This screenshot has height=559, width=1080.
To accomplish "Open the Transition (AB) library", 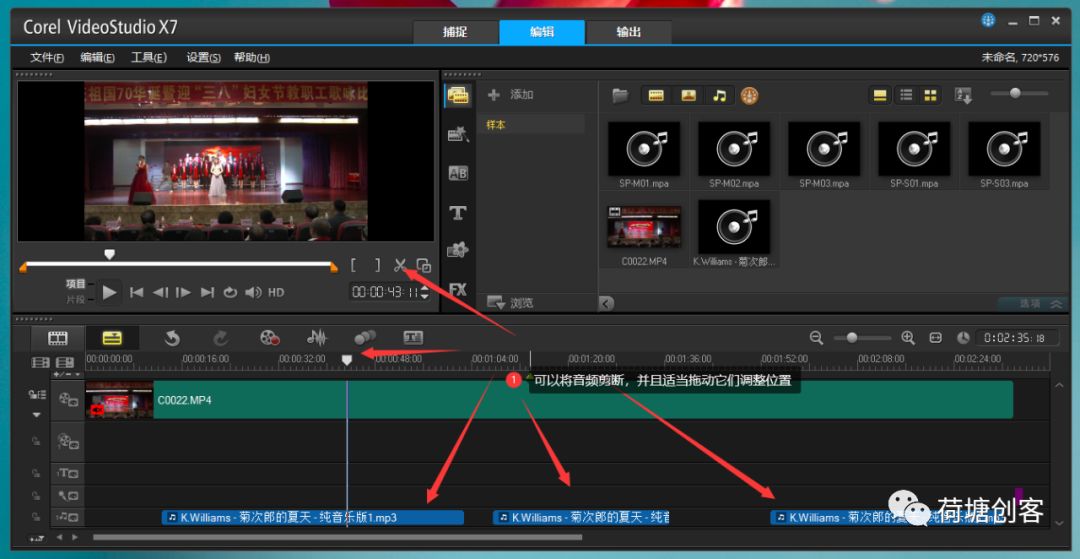I will [x=458, y=173].
